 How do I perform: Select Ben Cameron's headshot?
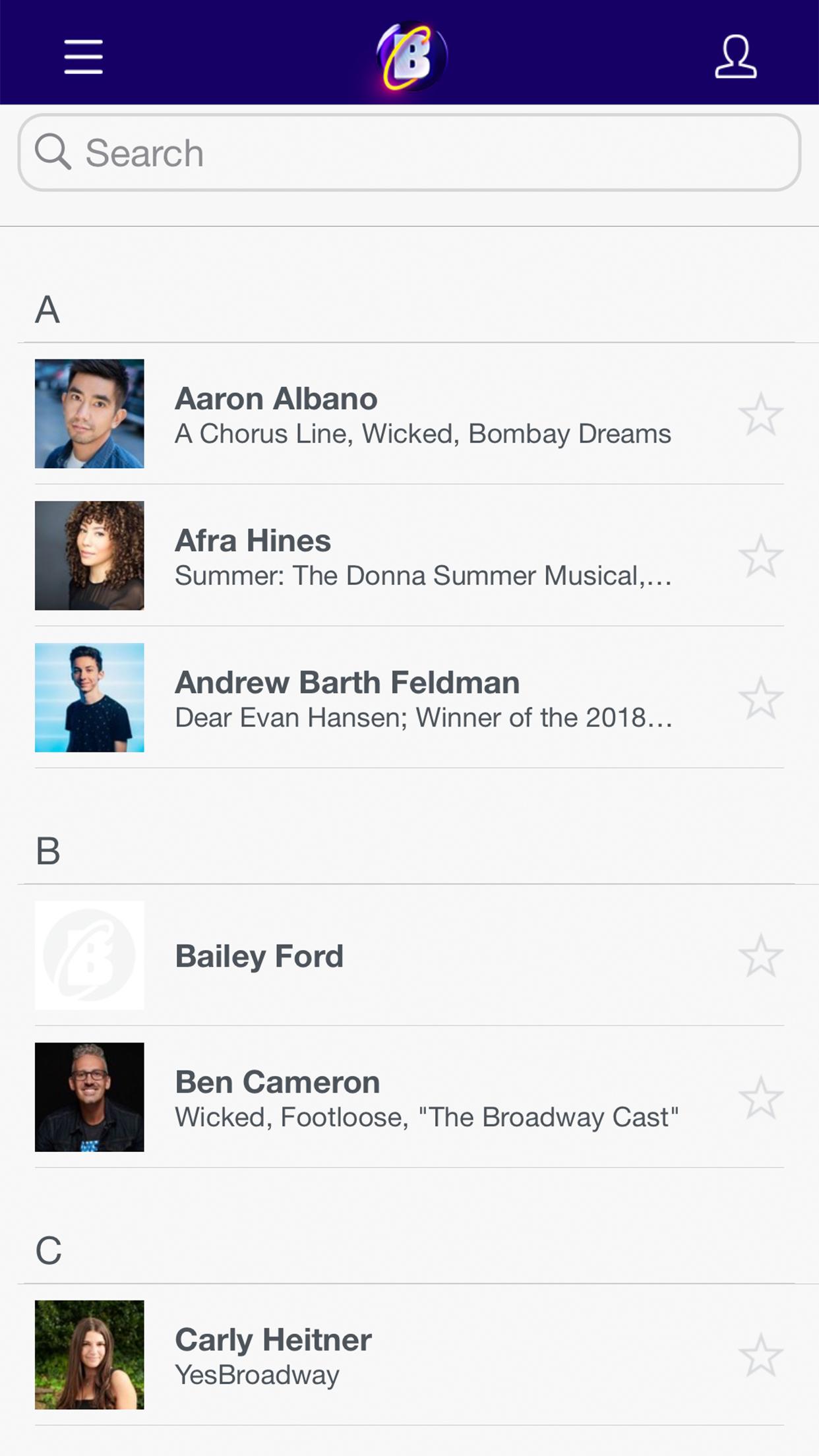point(90,1097)
